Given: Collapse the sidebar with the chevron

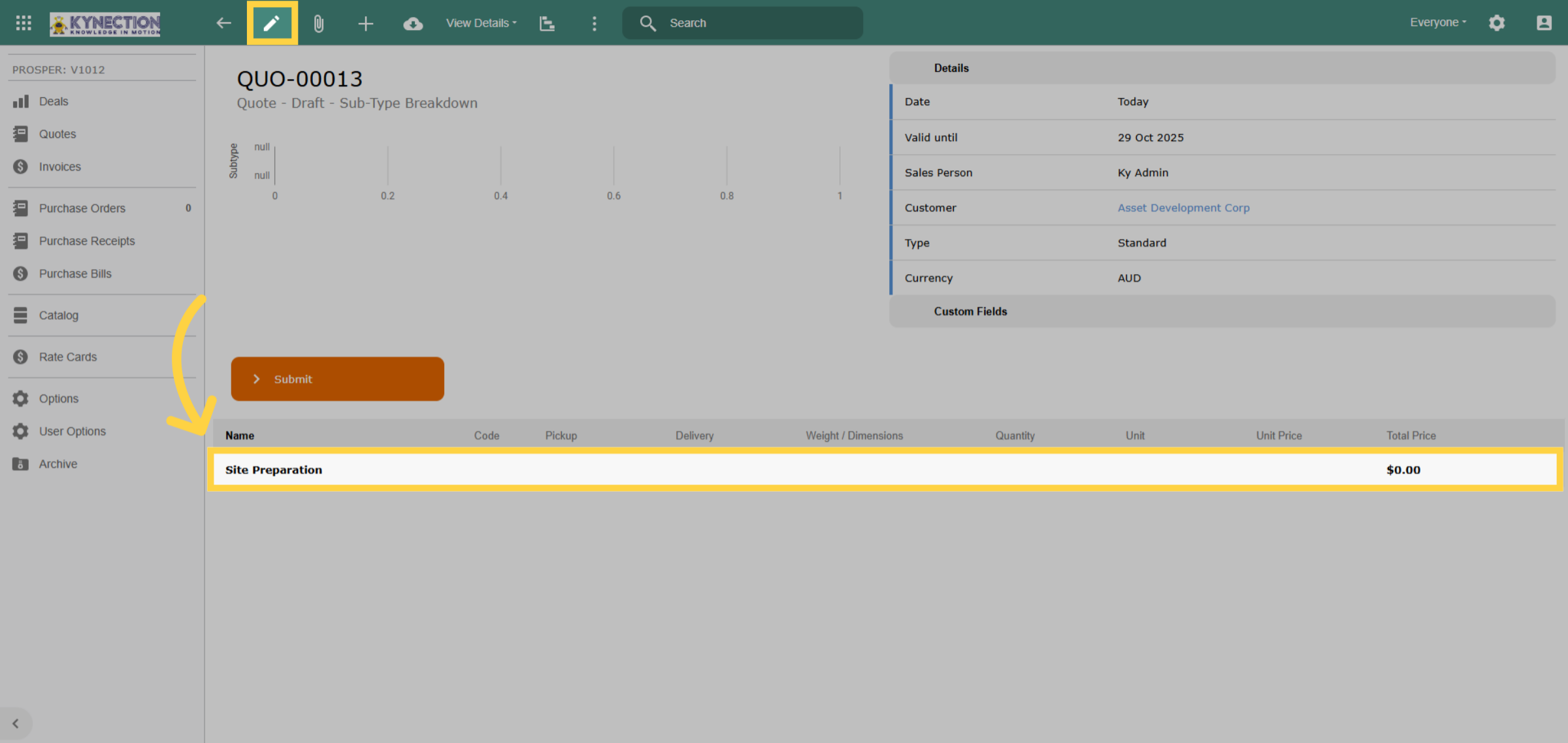Looking at the screenshot, I should [x=16, y=723].
